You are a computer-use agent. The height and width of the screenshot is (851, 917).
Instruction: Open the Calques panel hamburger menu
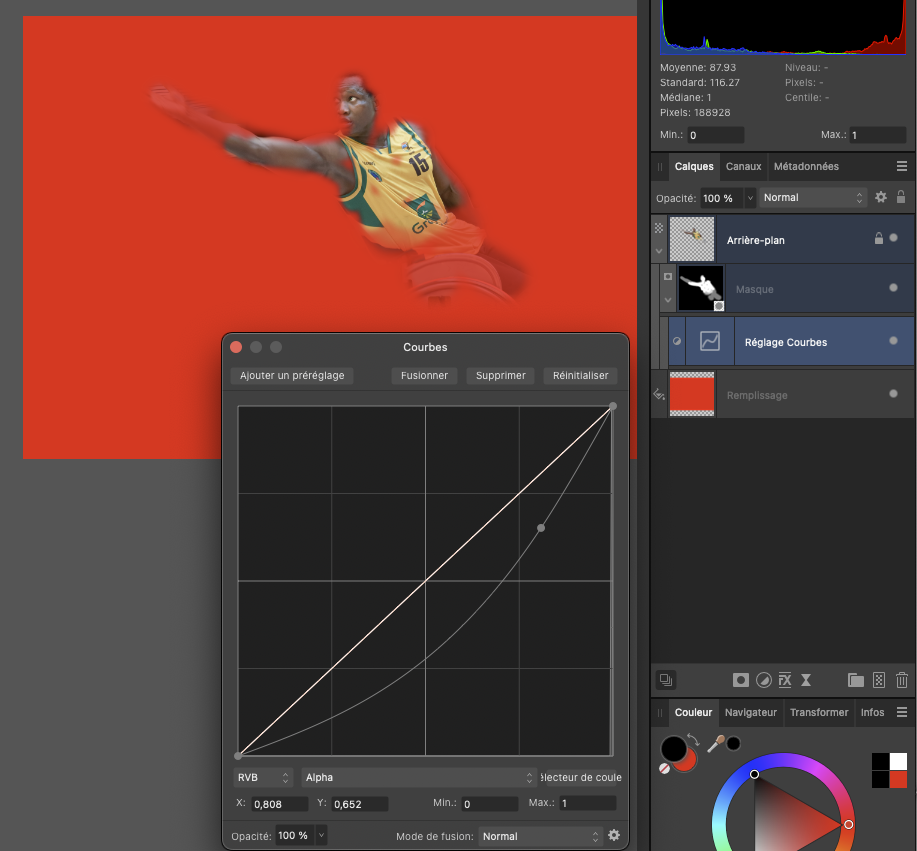tap(902, 166)
